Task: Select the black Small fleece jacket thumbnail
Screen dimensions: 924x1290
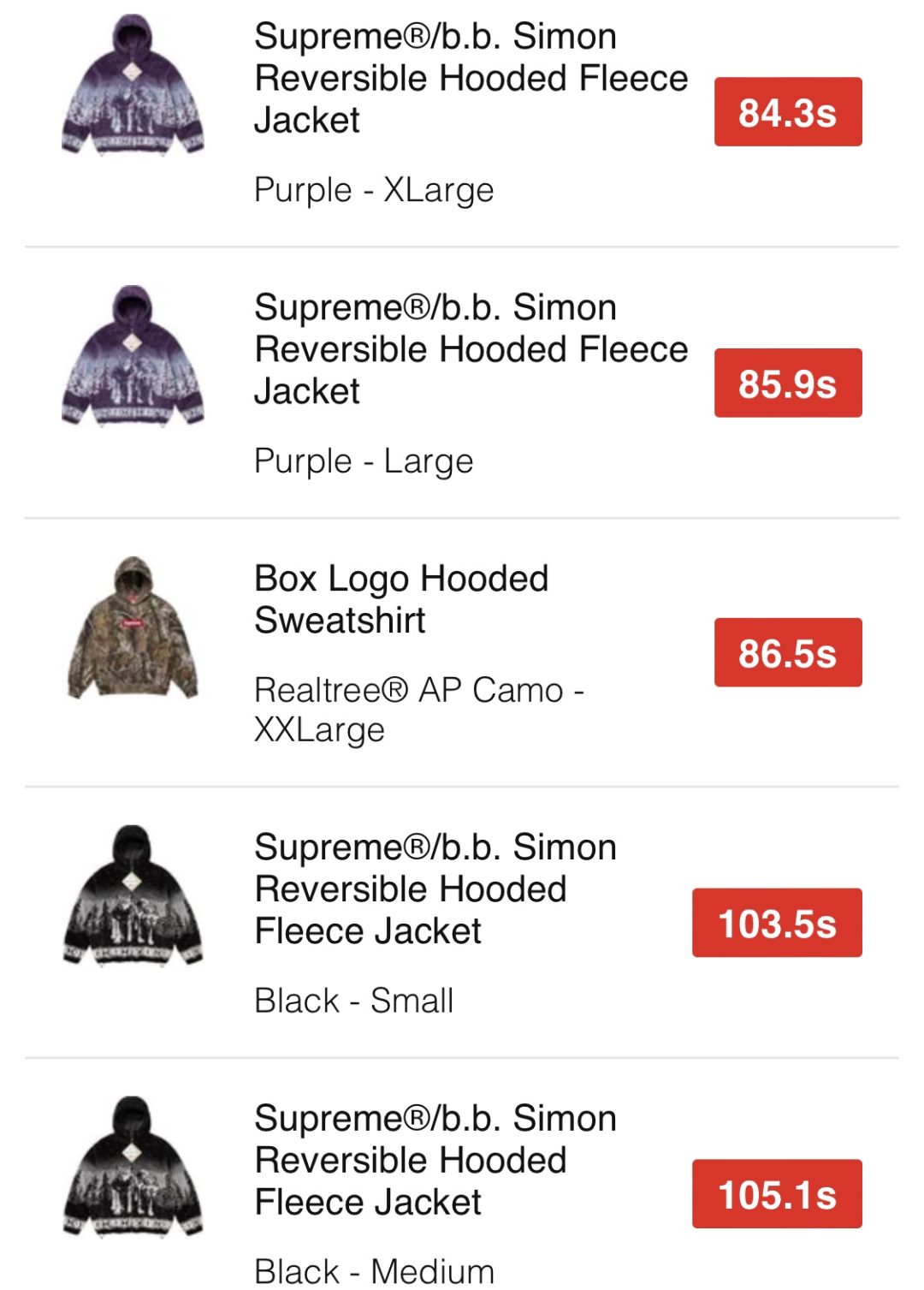Action: click(x=133, y=896)
